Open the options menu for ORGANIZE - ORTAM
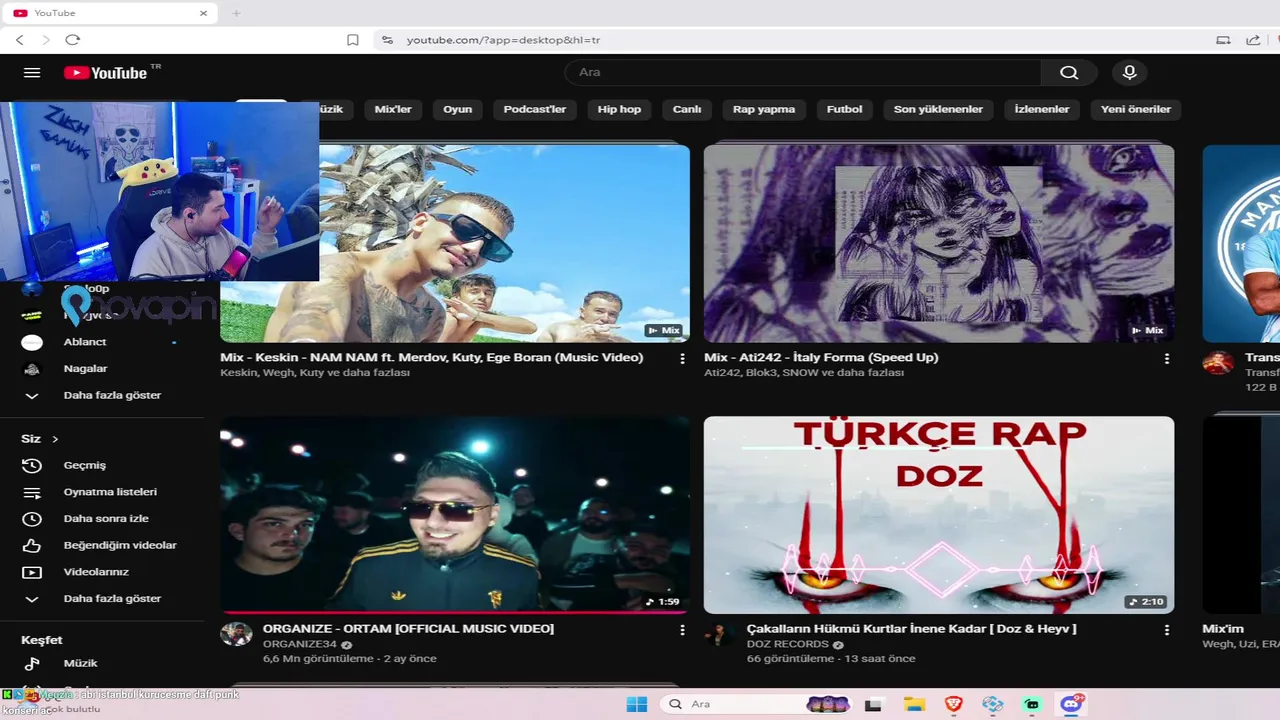 [x=683, y=630]
